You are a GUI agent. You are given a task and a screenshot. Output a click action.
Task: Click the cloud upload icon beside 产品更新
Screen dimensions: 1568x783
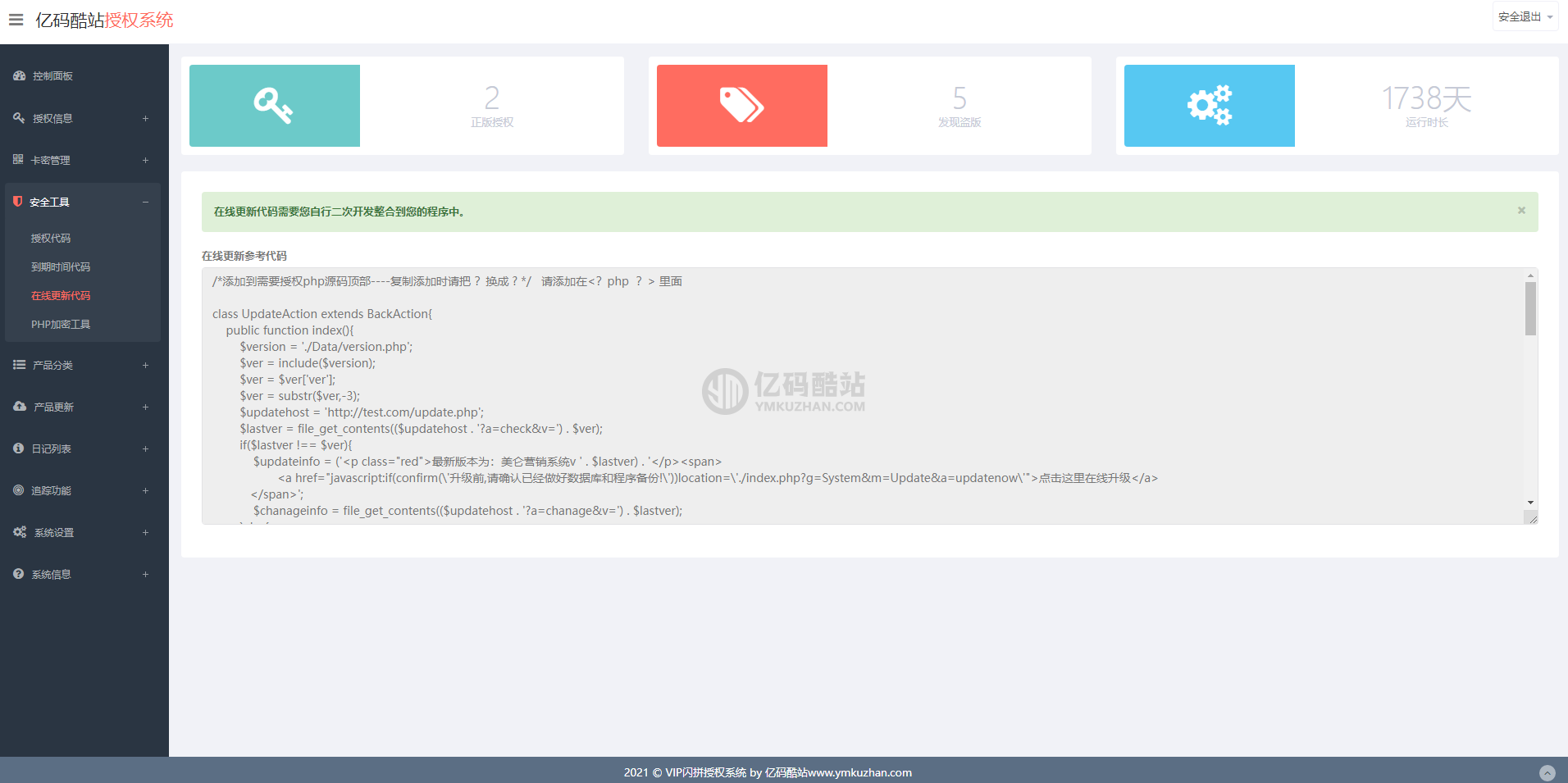pos(20,406)
